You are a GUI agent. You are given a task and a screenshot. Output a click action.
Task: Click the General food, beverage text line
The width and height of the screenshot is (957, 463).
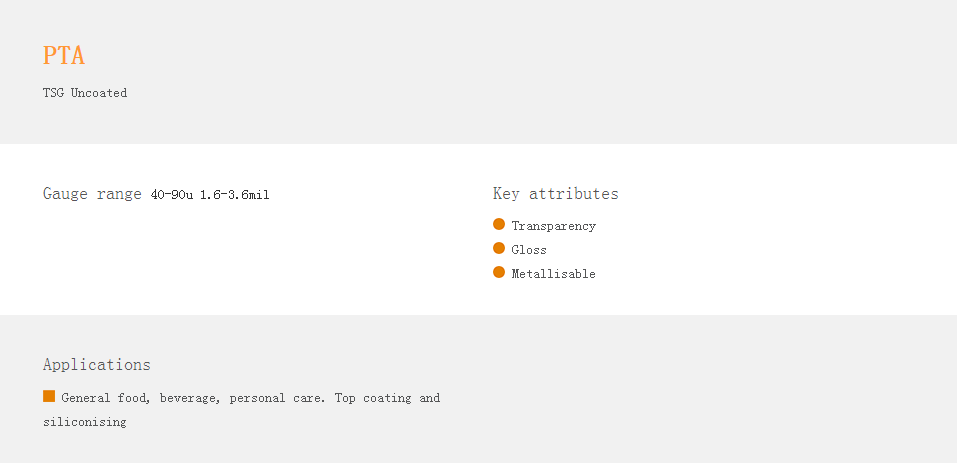click(x=251, y=398)
